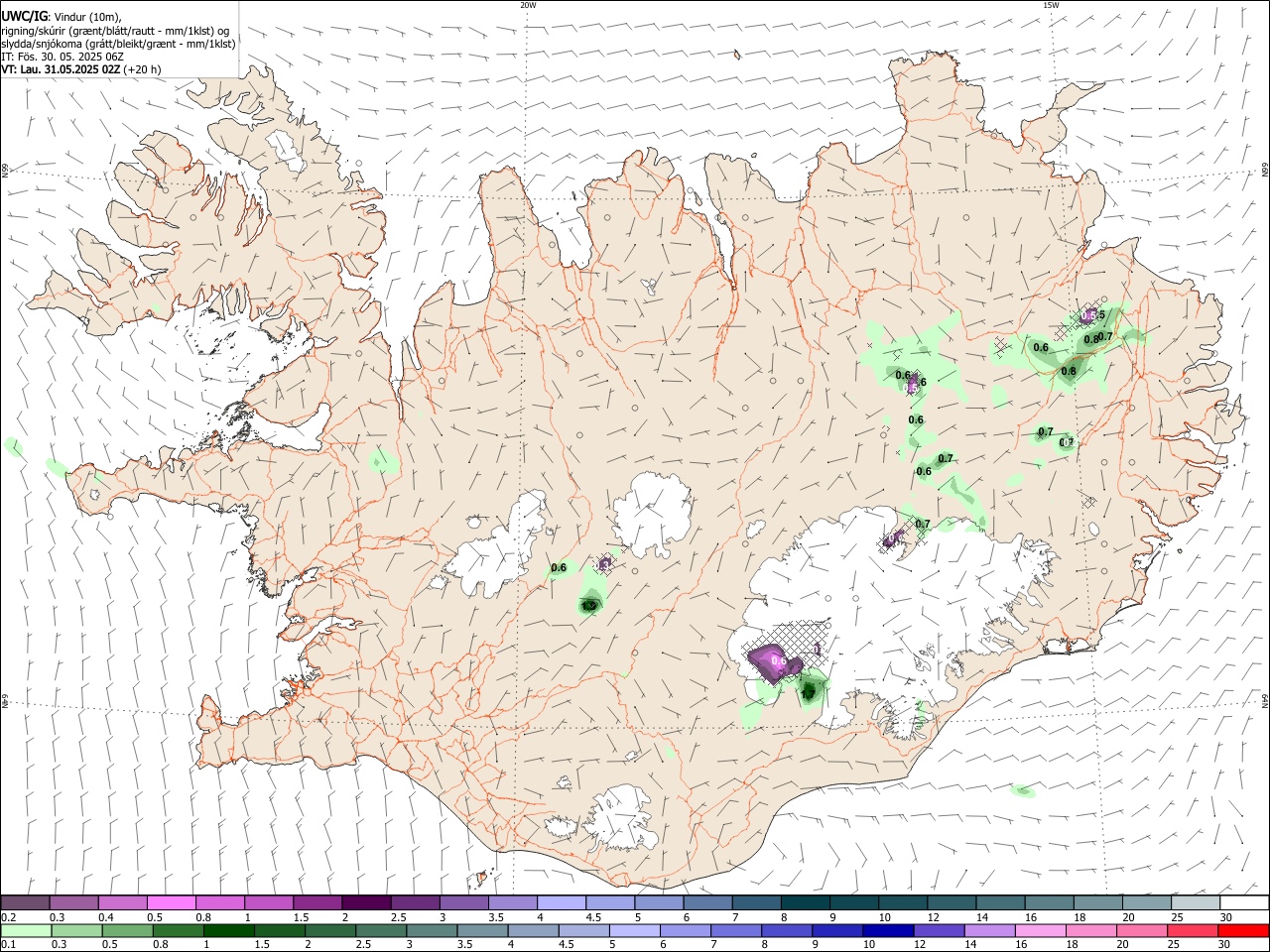The height and width of the screenshot is (952, 1270).
Task: Select the dark blue 10 mm rain swatch
Action: pos(889,929)
